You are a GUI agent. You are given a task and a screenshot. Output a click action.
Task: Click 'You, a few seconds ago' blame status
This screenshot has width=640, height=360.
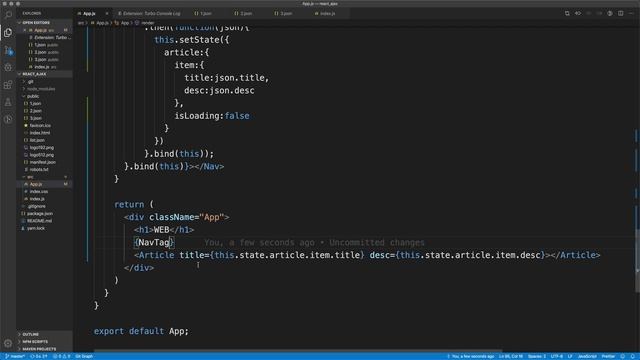470,356
